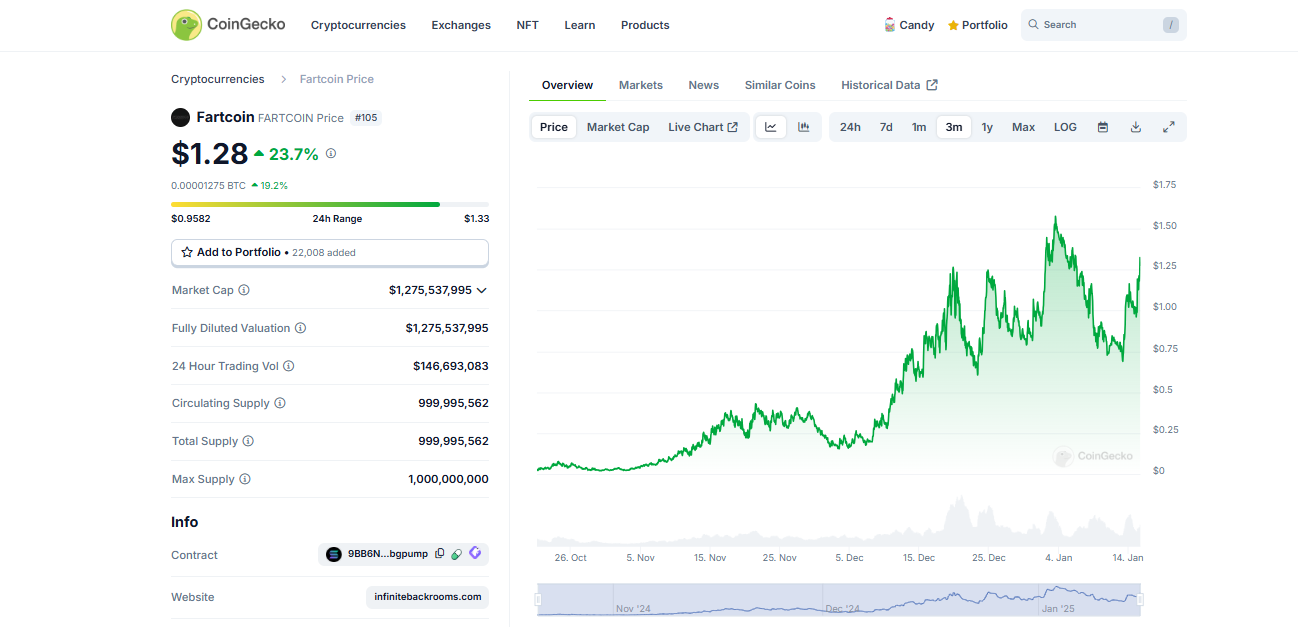Image resolution: width=1298 pixels, height=627 pixels.
Task: Click the right handle of range navigator
Action: pos(1140,600)
